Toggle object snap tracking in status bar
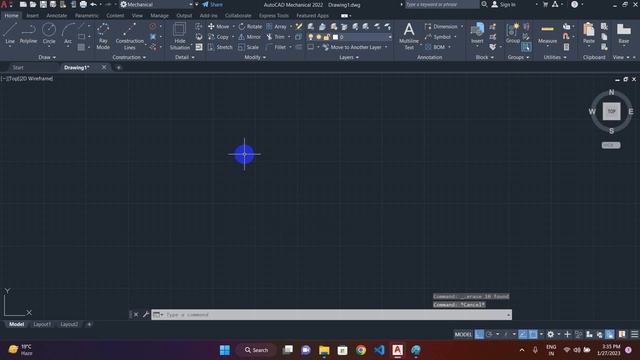 click(523, 334)
